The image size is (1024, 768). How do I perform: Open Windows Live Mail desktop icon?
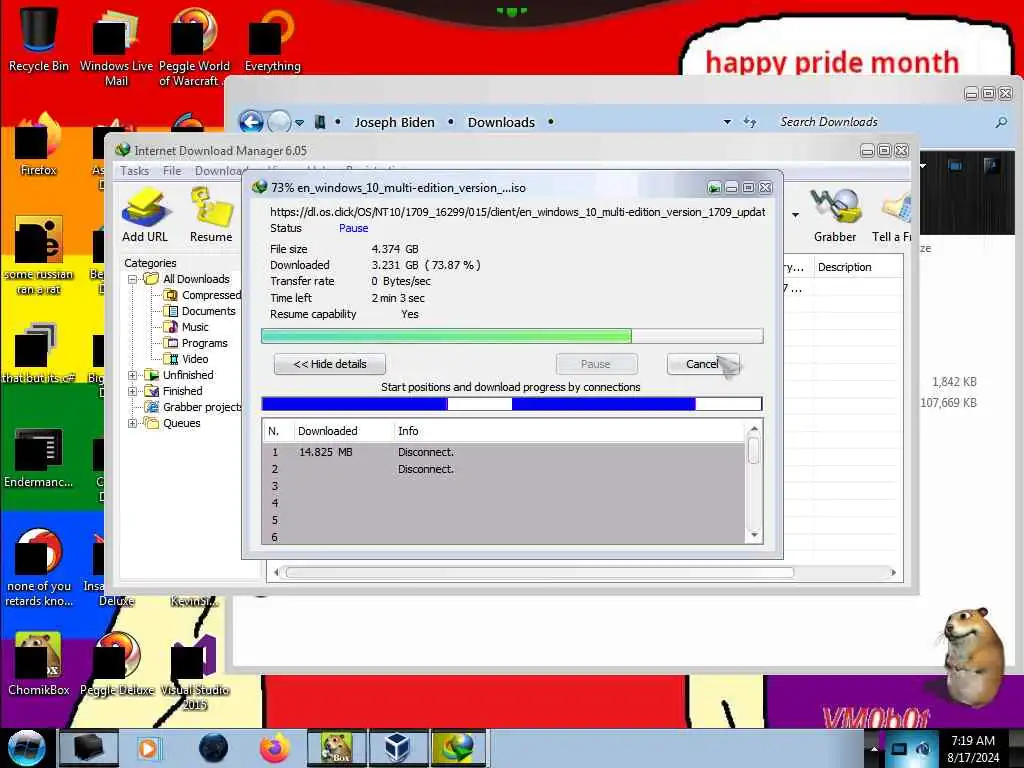(116, 46)
